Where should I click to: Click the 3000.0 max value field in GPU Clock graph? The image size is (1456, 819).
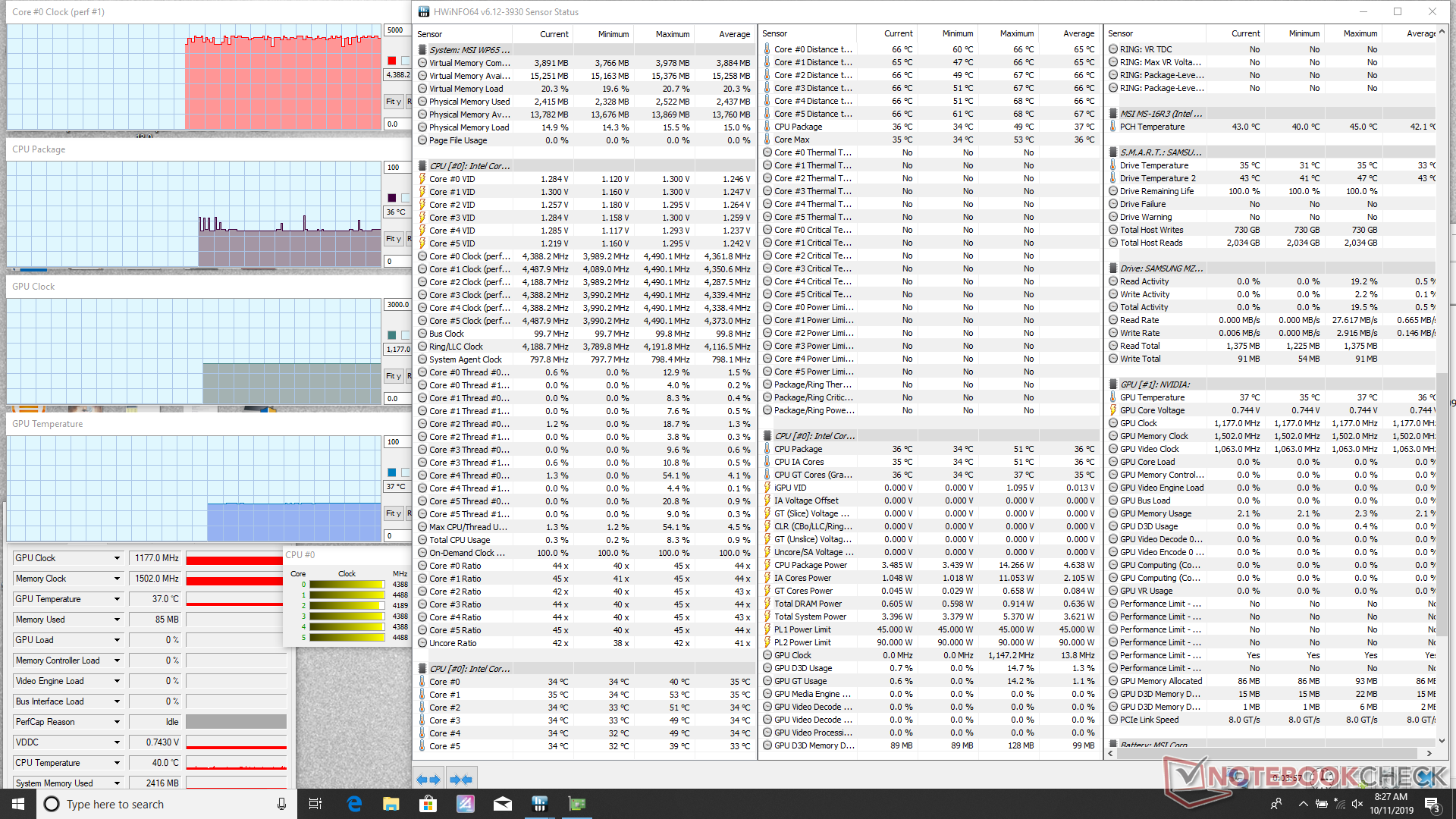(397, 305)
